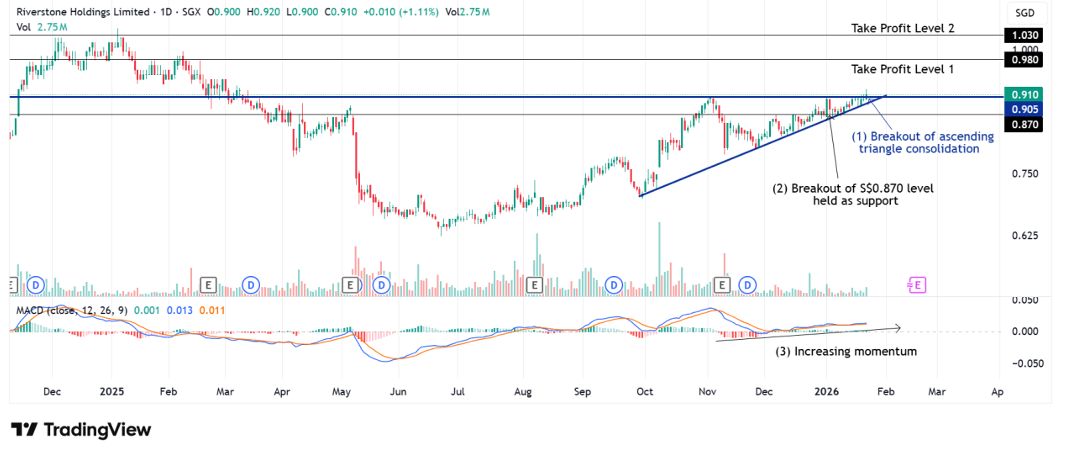Open the earnings marker in August 2025

(535, 285)
